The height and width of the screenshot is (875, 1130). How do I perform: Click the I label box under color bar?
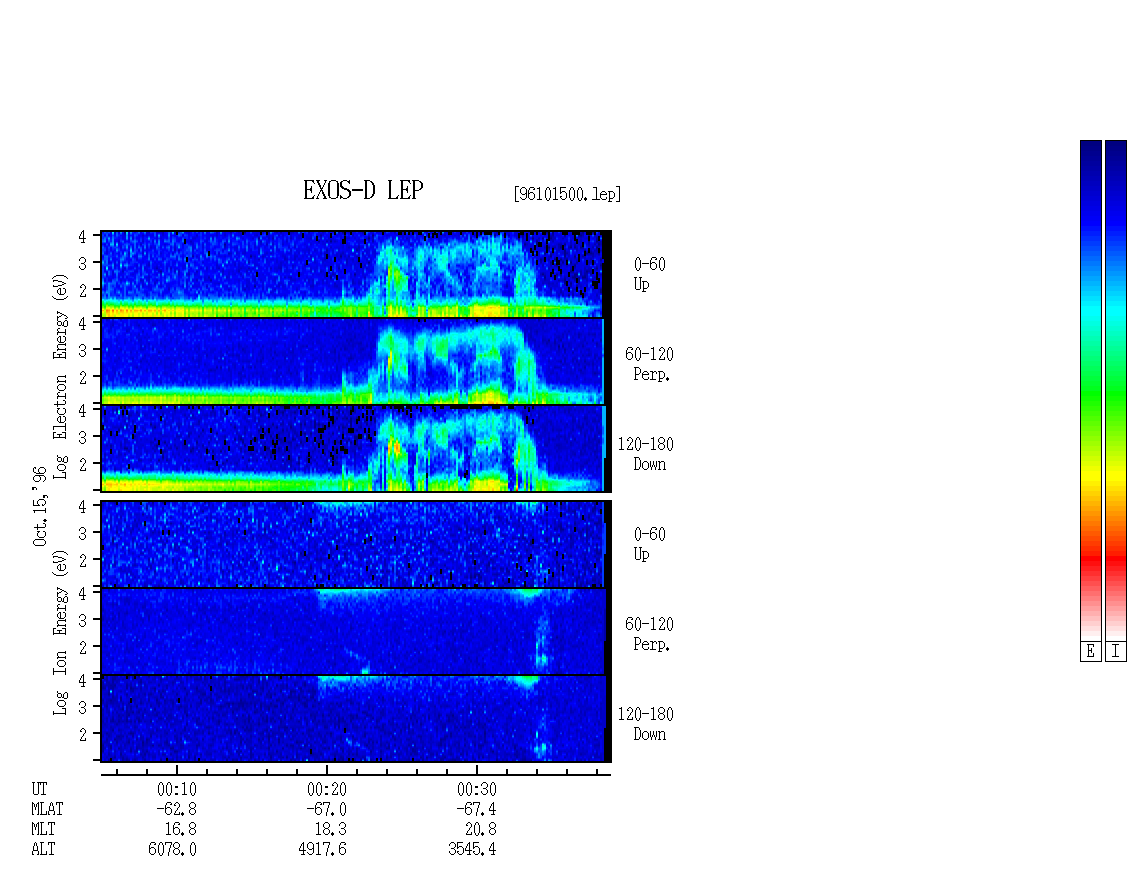pos(1116,652)
